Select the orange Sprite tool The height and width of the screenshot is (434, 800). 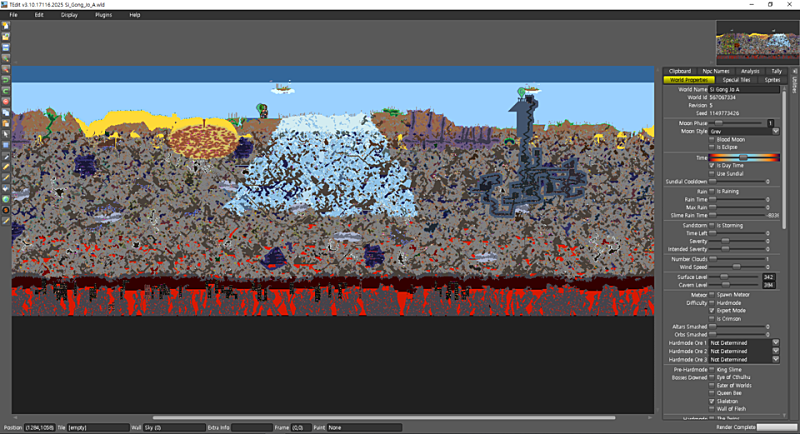click(x=6, y=210)
